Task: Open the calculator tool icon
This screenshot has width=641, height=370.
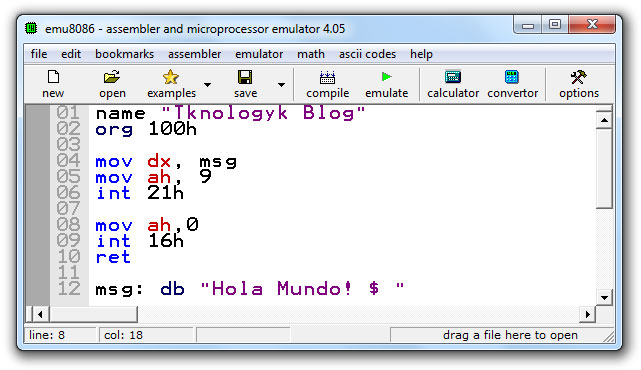Action: tap(453, 77)
